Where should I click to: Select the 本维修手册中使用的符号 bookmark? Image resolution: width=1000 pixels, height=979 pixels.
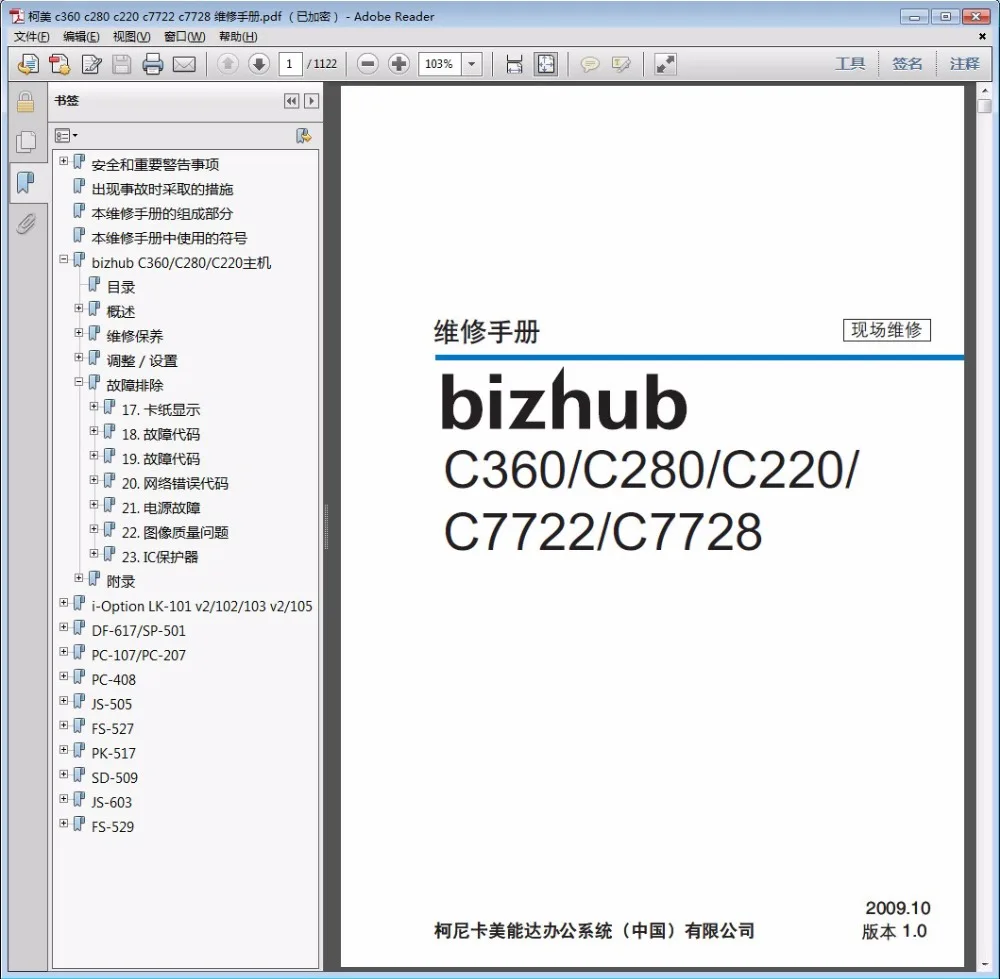tap(170, 239)
